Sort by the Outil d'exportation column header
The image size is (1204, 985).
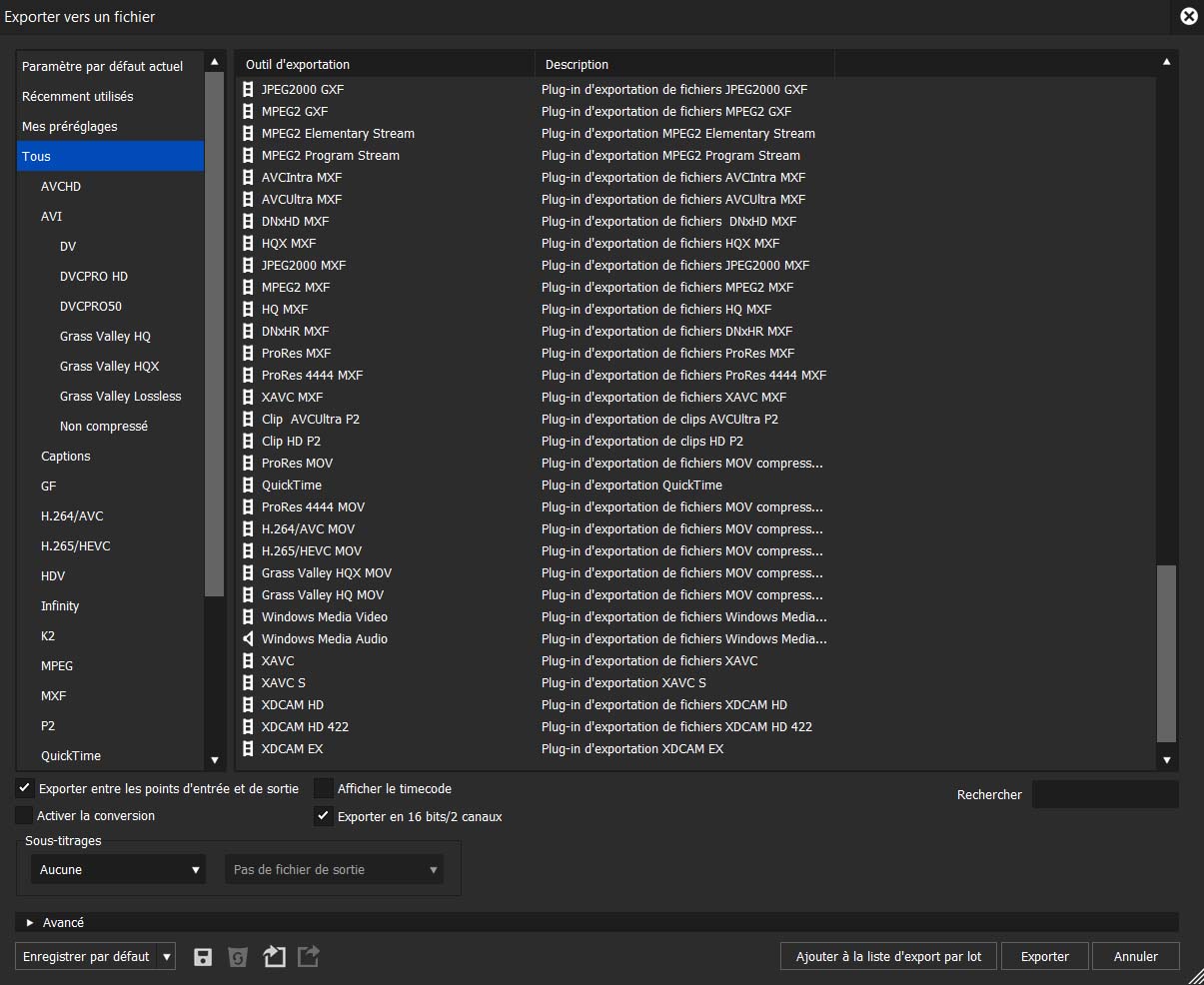(385, 64)
